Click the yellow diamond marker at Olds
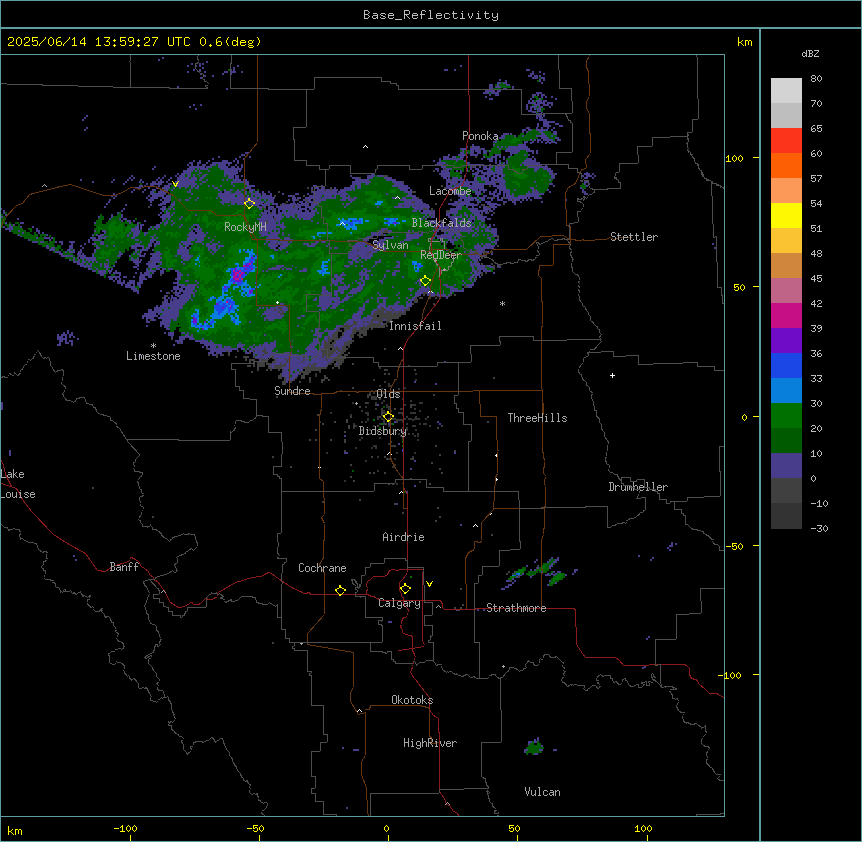The width and height of the screenshot is (862, 842). [x=388, y=417]
